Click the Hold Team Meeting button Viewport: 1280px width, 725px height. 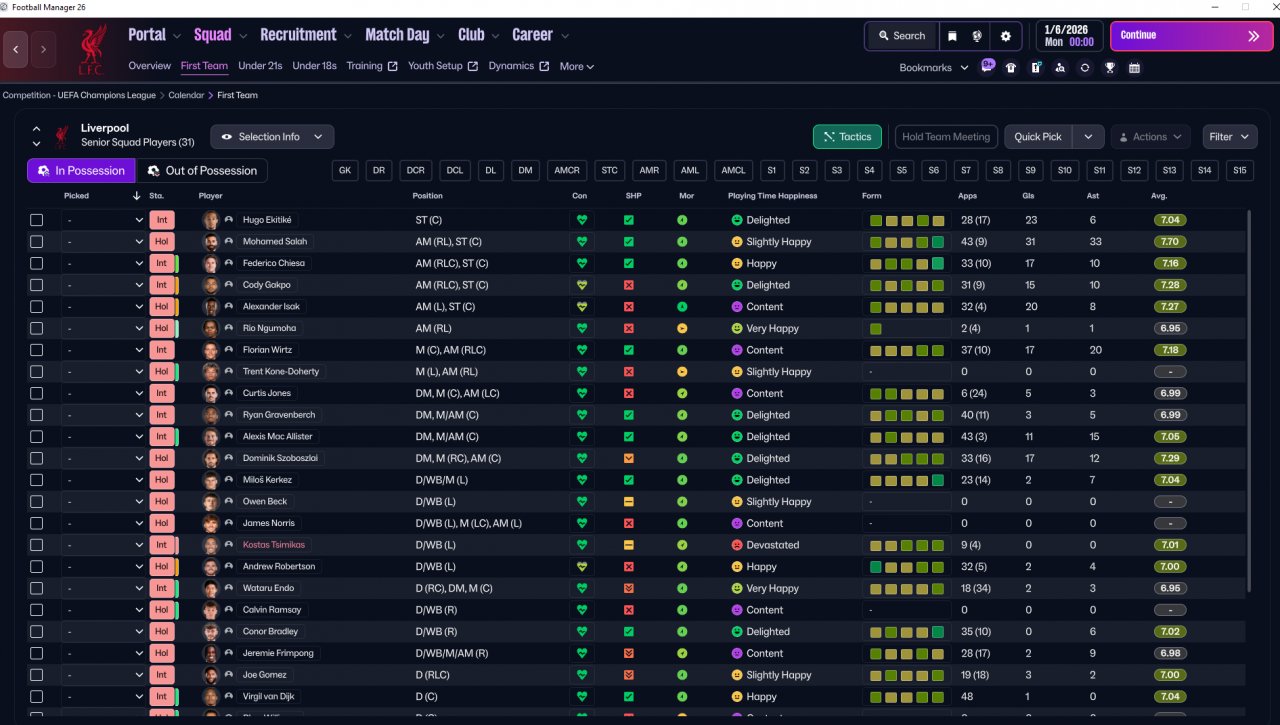click(946, 137)
